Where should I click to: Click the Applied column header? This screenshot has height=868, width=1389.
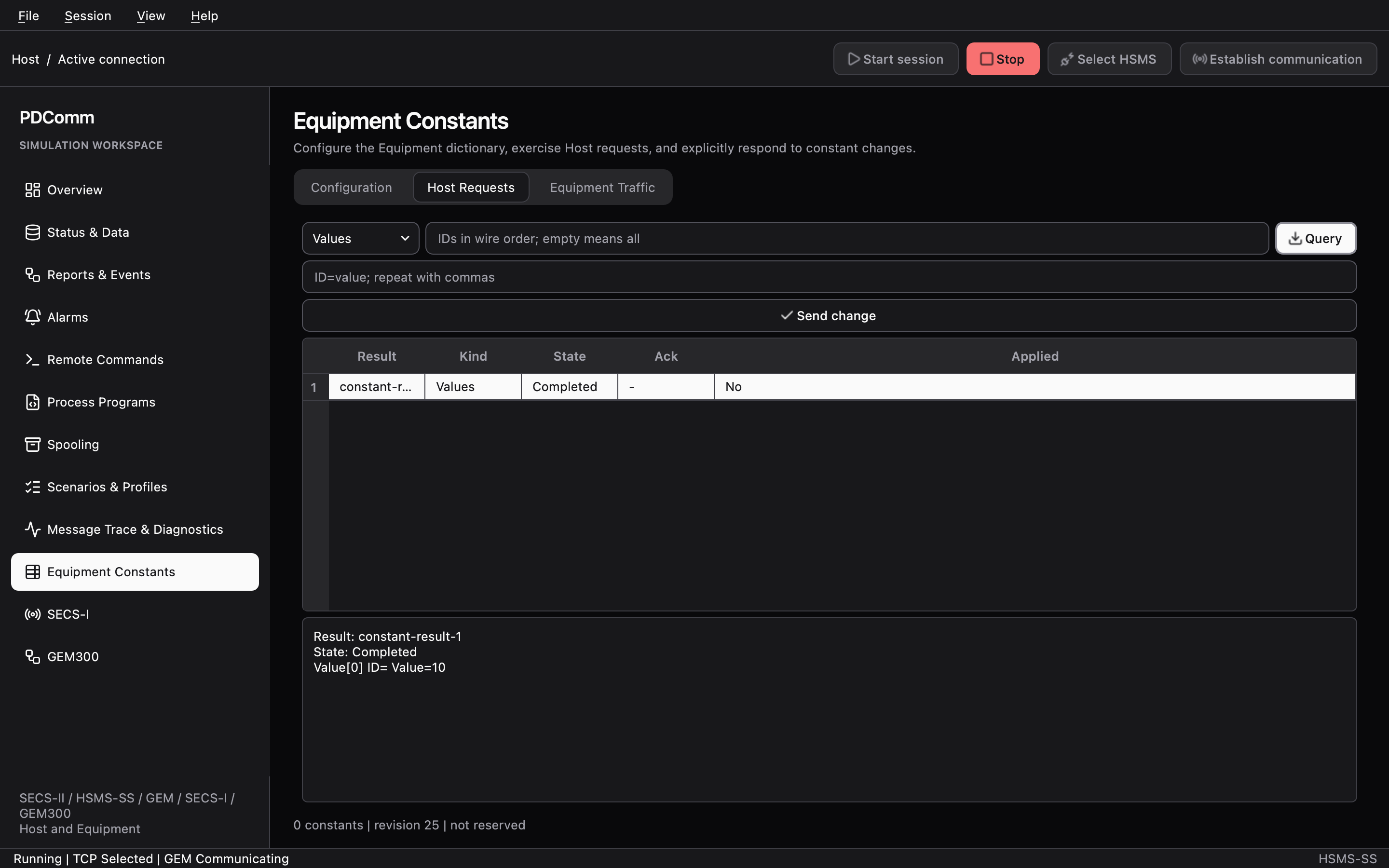(x=1035, y=356)
